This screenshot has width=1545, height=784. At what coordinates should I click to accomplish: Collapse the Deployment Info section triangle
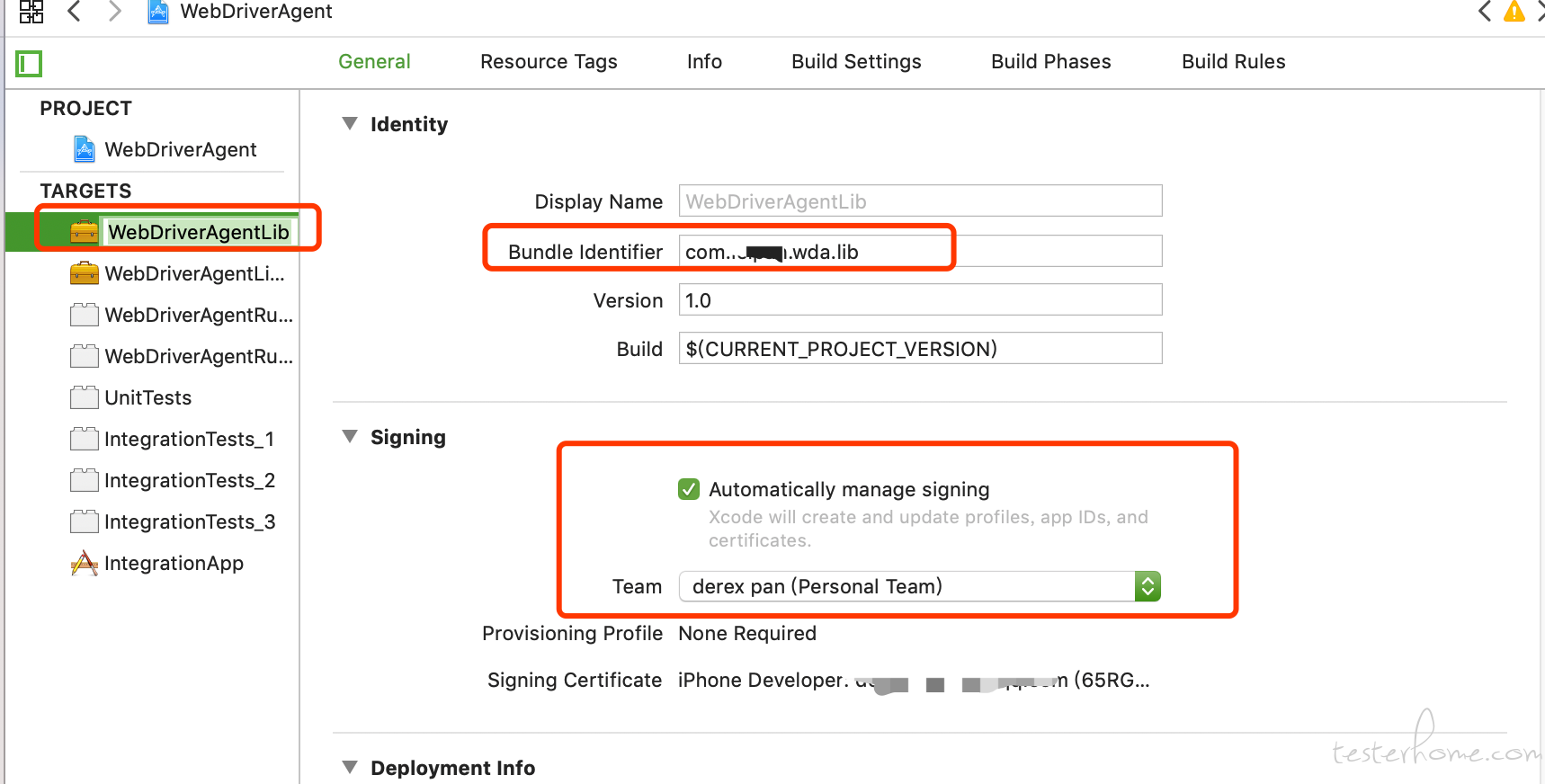350,767
